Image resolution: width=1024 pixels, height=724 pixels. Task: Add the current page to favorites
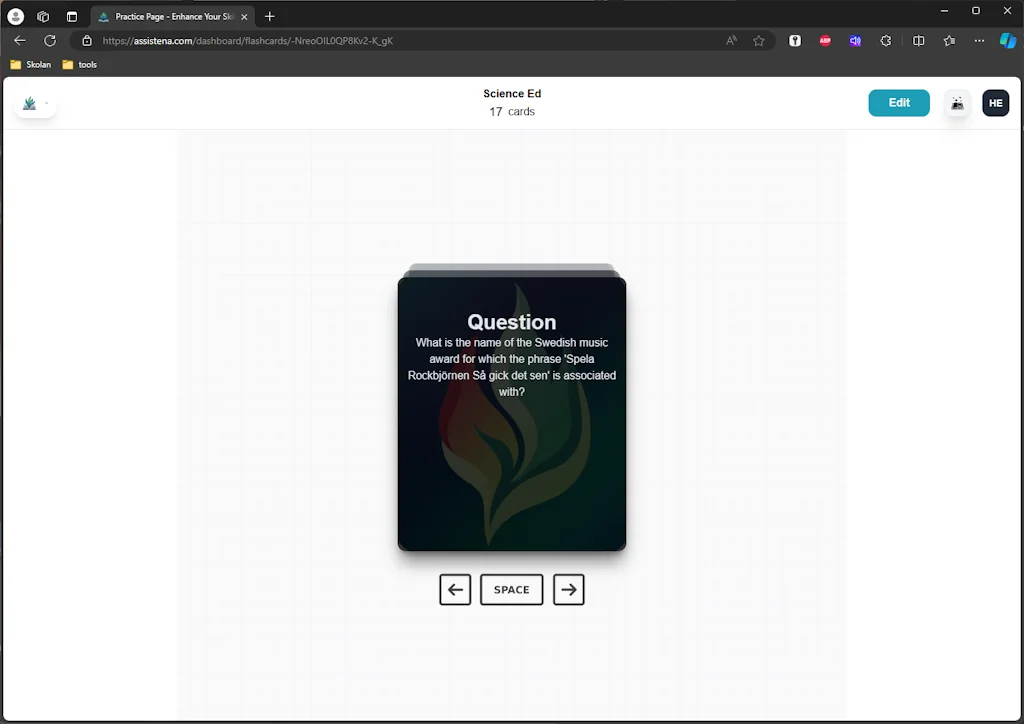tap(760, 41)
